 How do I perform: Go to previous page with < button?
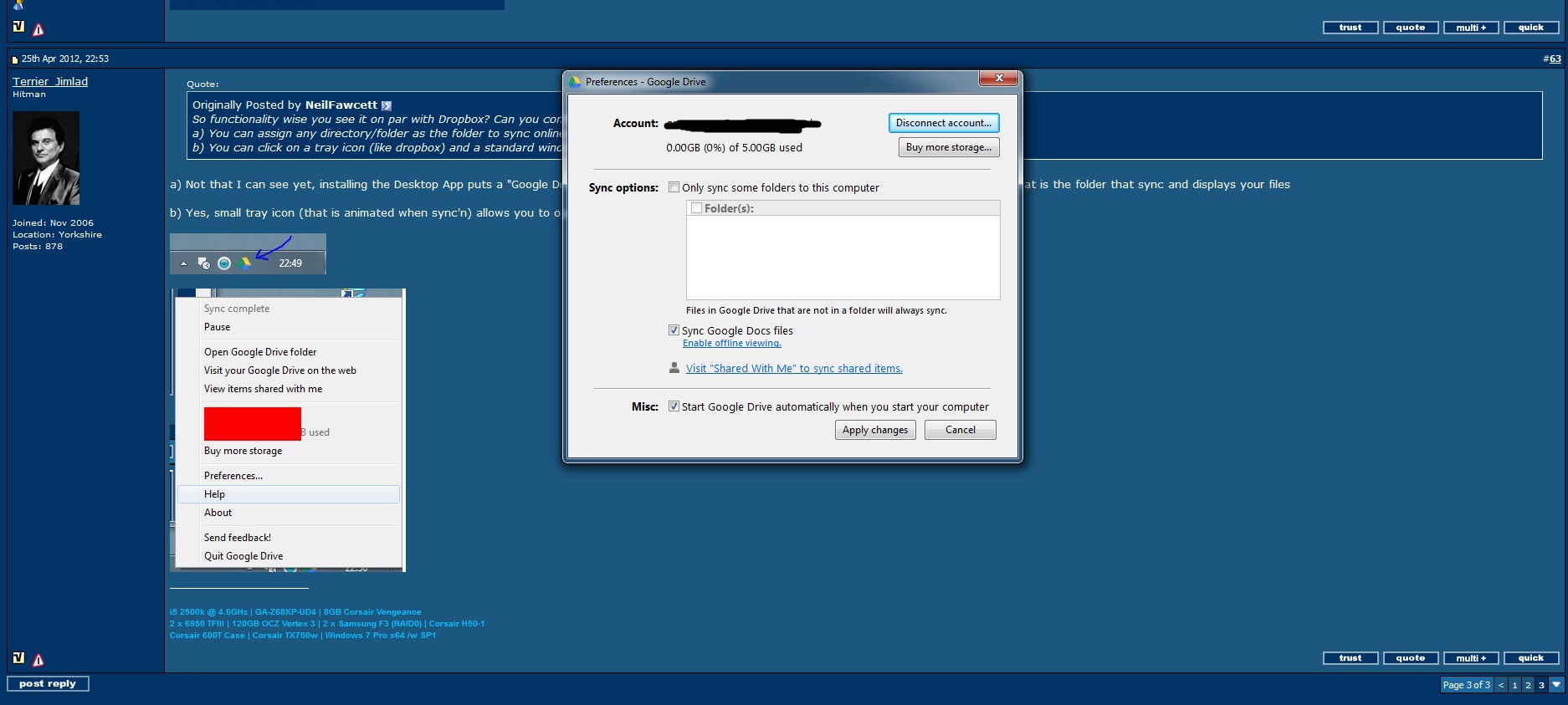click(1501, 685)
